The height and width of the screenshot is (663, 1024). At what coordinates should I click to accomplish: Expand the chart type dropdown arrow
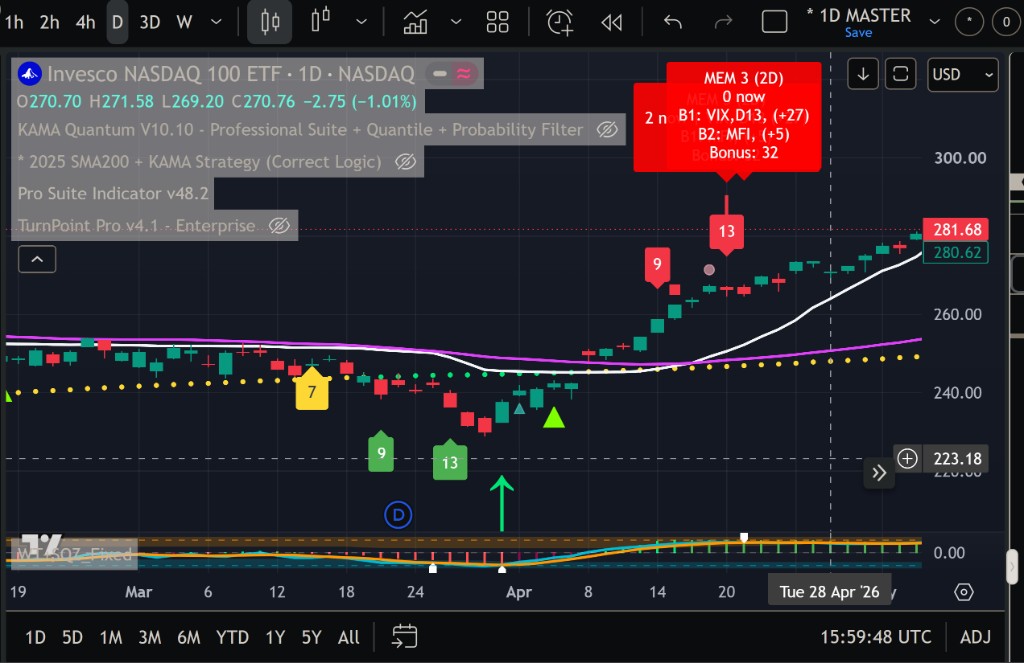pos(361,22)
